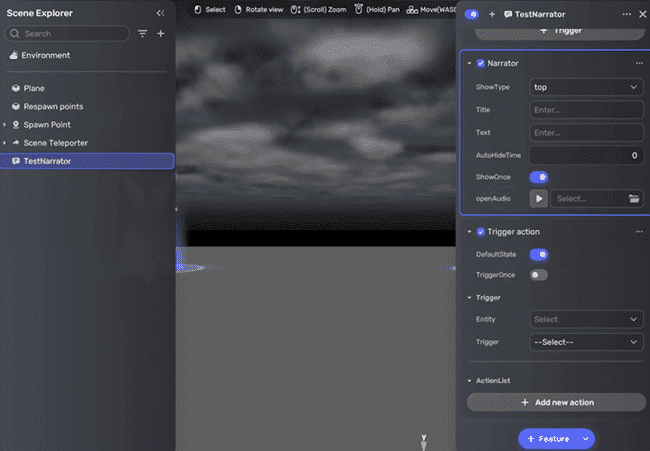Image resolution: width=650 pixels, height=451 pixels.
Task: Add a new entity in Scene Explorer
Action: click(160, 34)
